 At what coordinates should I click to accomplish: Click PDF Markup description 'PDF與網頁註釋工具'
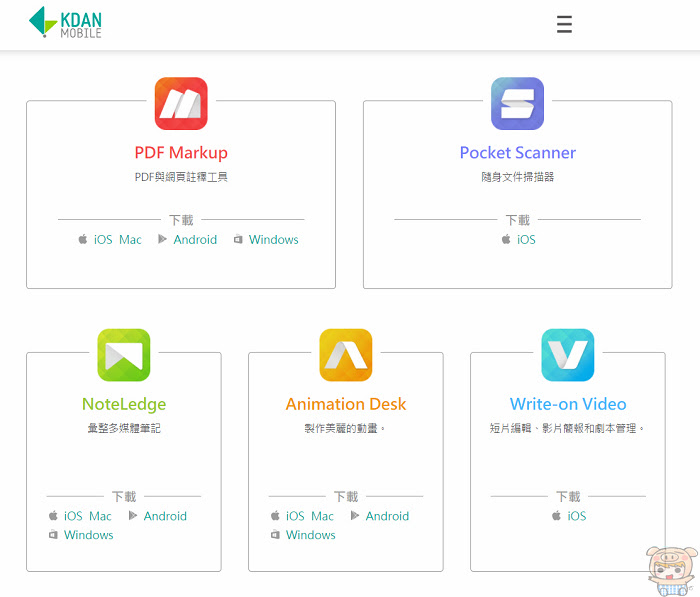[181, 177]
